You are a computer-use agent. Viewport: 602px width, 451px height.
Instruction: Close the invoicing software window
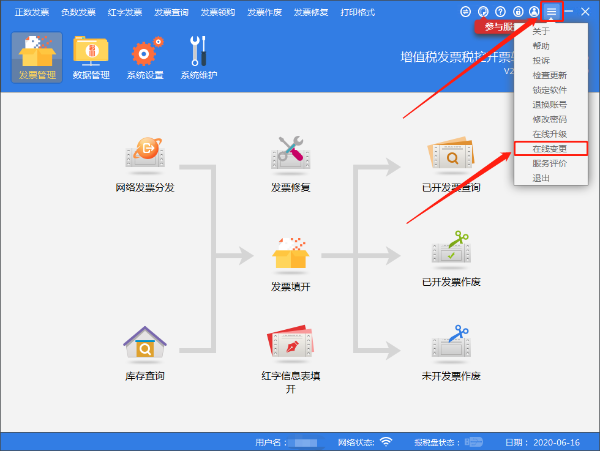(x=585, y=12)
